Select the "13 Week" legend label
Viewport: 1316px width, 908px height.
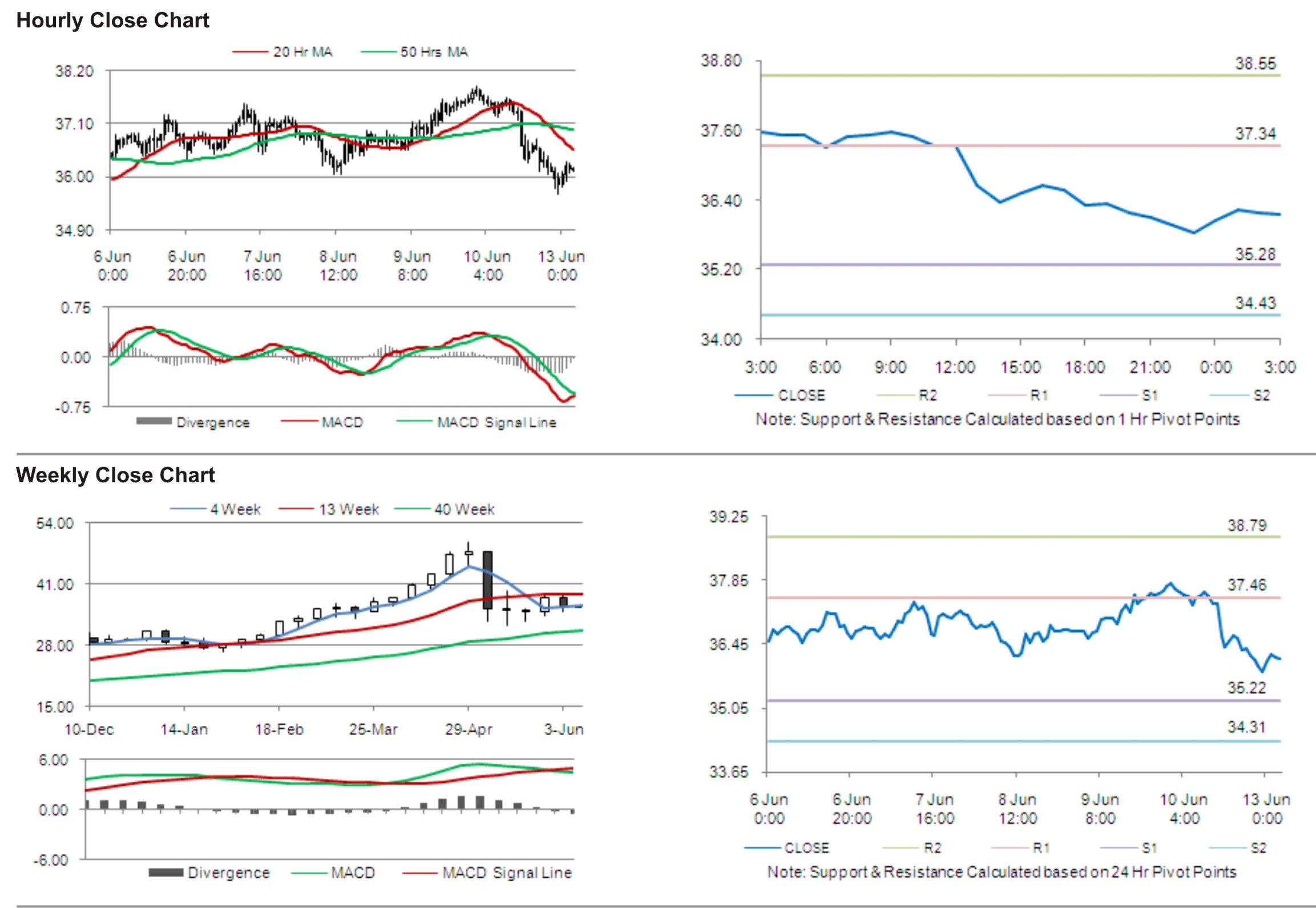(349, 509)
